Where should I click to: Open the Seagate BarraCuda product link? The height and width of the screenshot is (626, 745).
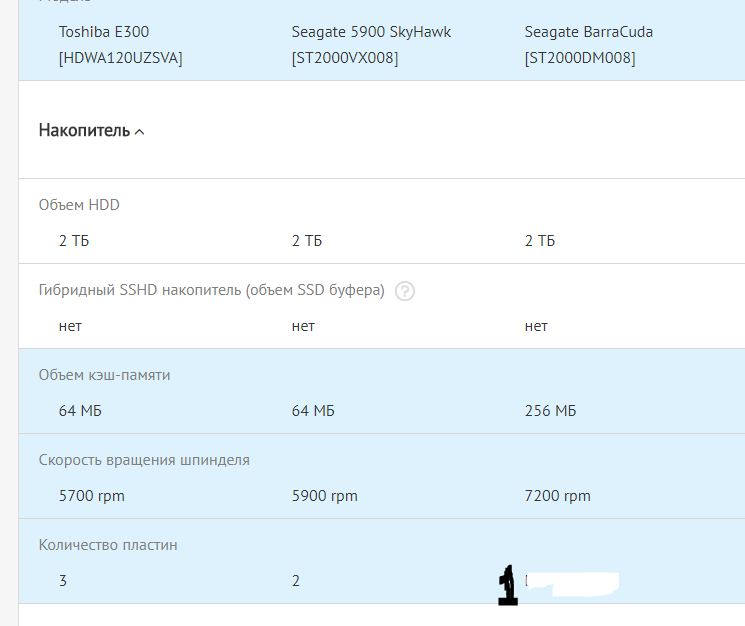click(x=588, y=32)
